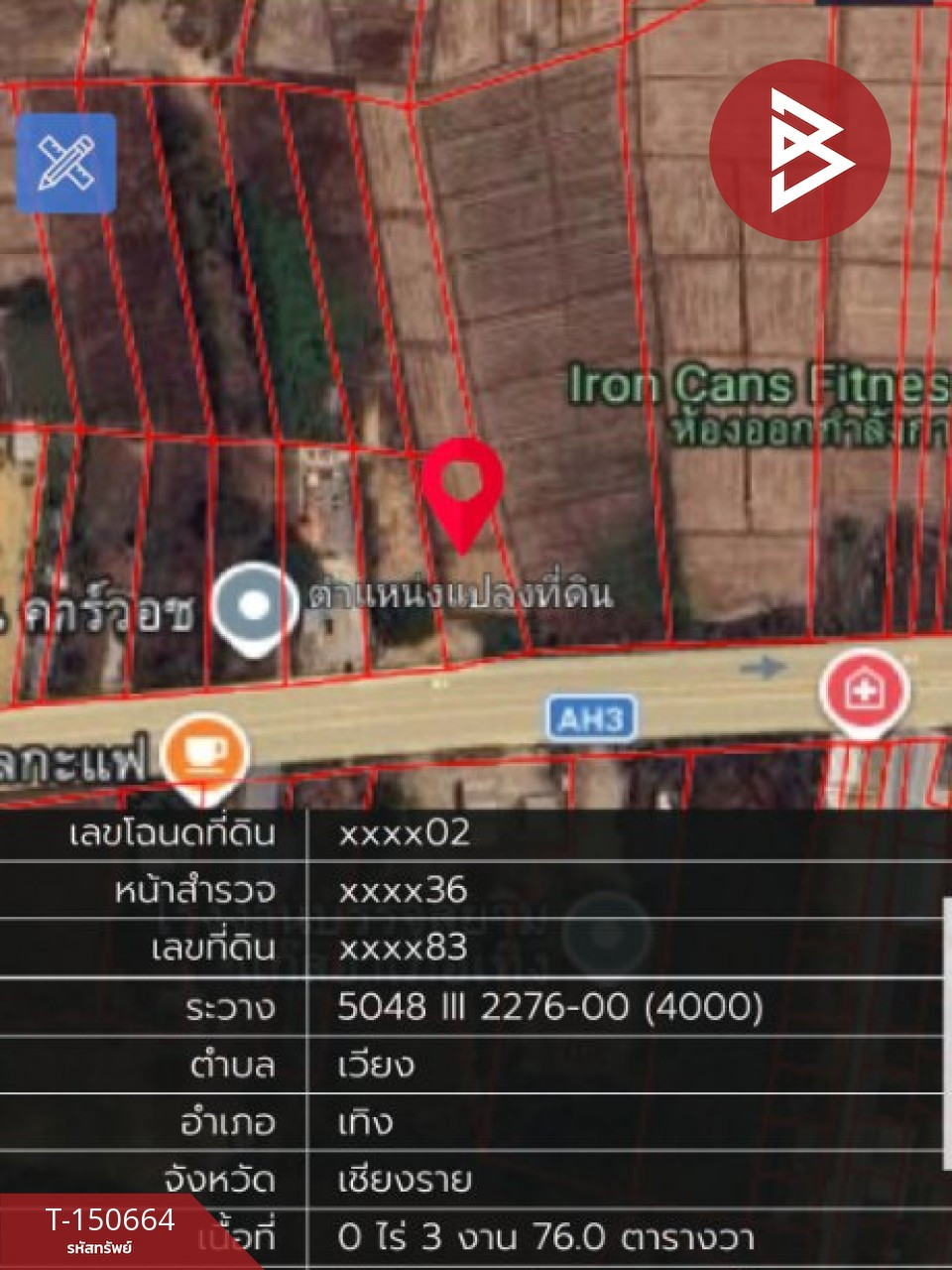The image size is (952, 1270).
Task: Click the T-150664 property code badge
Action: 110,1230
